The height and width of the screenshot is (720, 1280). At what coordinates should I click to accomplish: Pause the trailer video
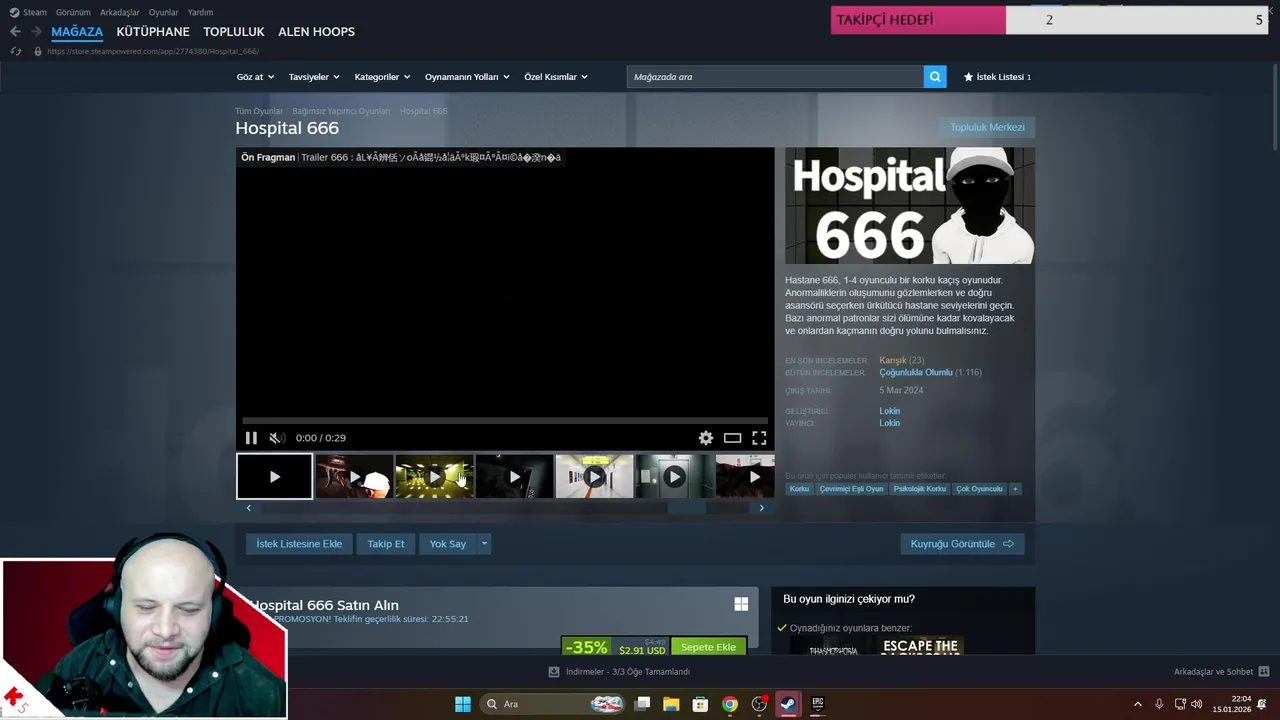(x=251, y=438)
